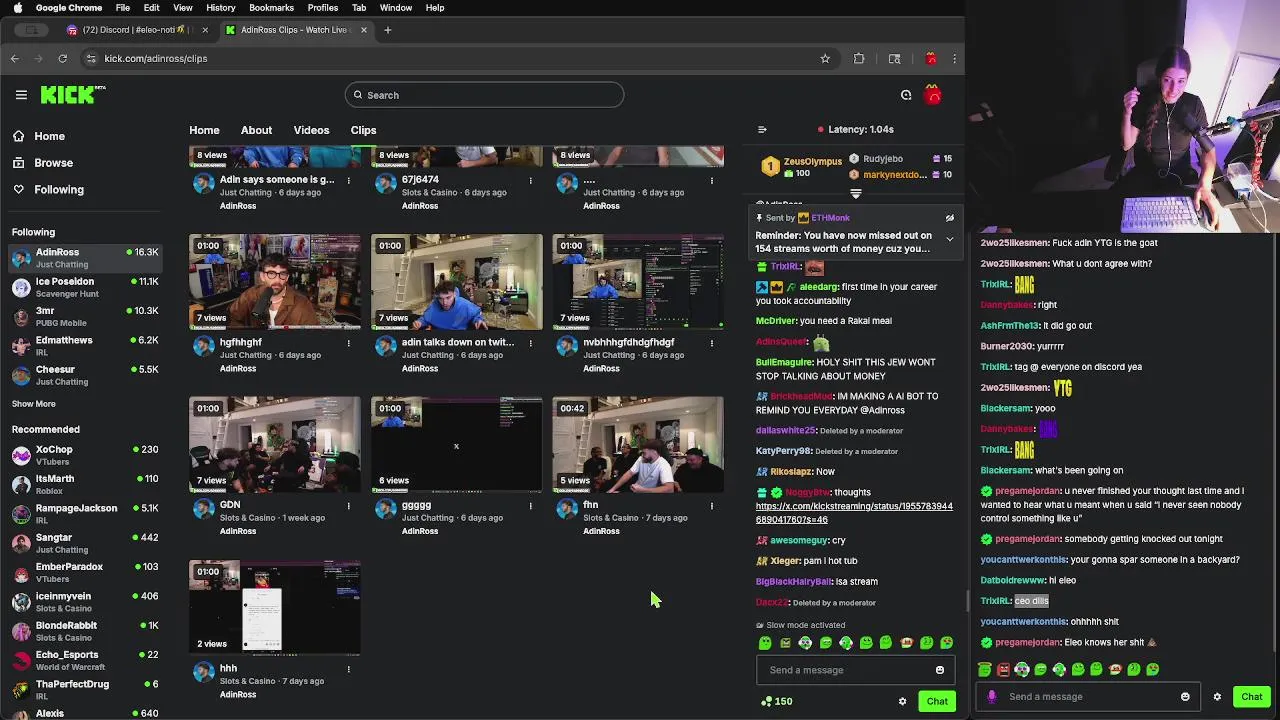Click Show More under Following list
This screenshot has width=1280, height=720.
tap(34, 404)
